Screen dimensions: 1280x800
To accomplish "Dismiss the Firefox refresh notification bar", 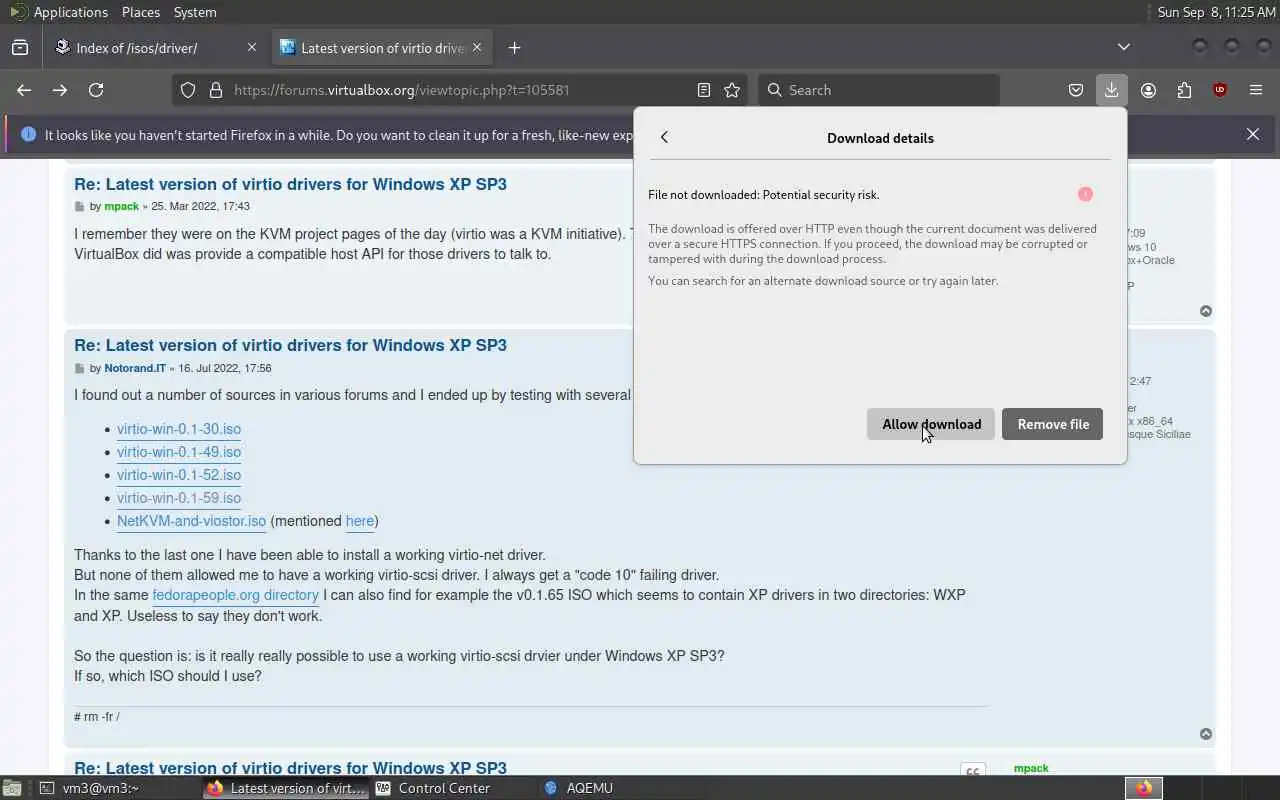I will point(1253,134).
